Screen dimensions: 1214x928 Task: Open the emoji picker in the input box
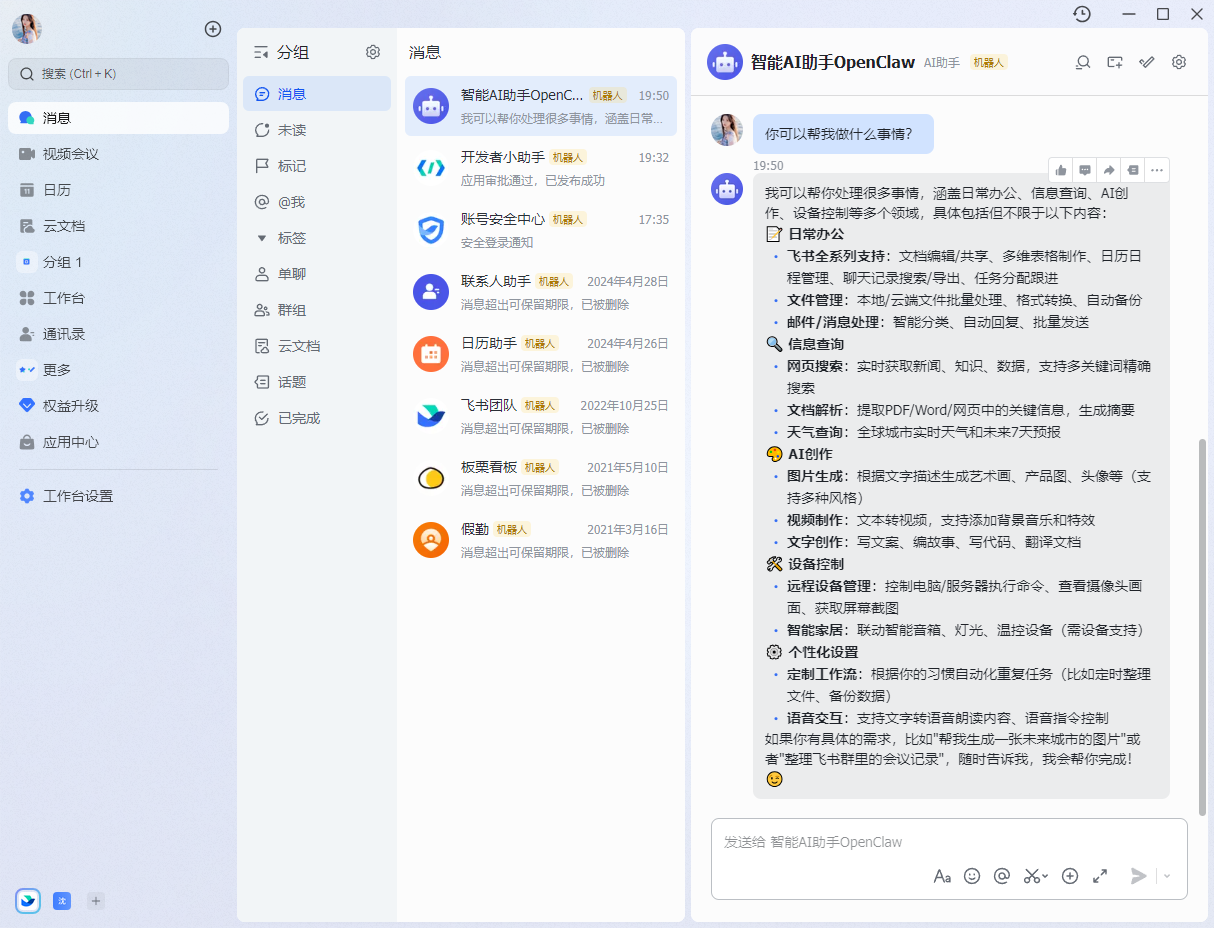(x=972, y=876)
